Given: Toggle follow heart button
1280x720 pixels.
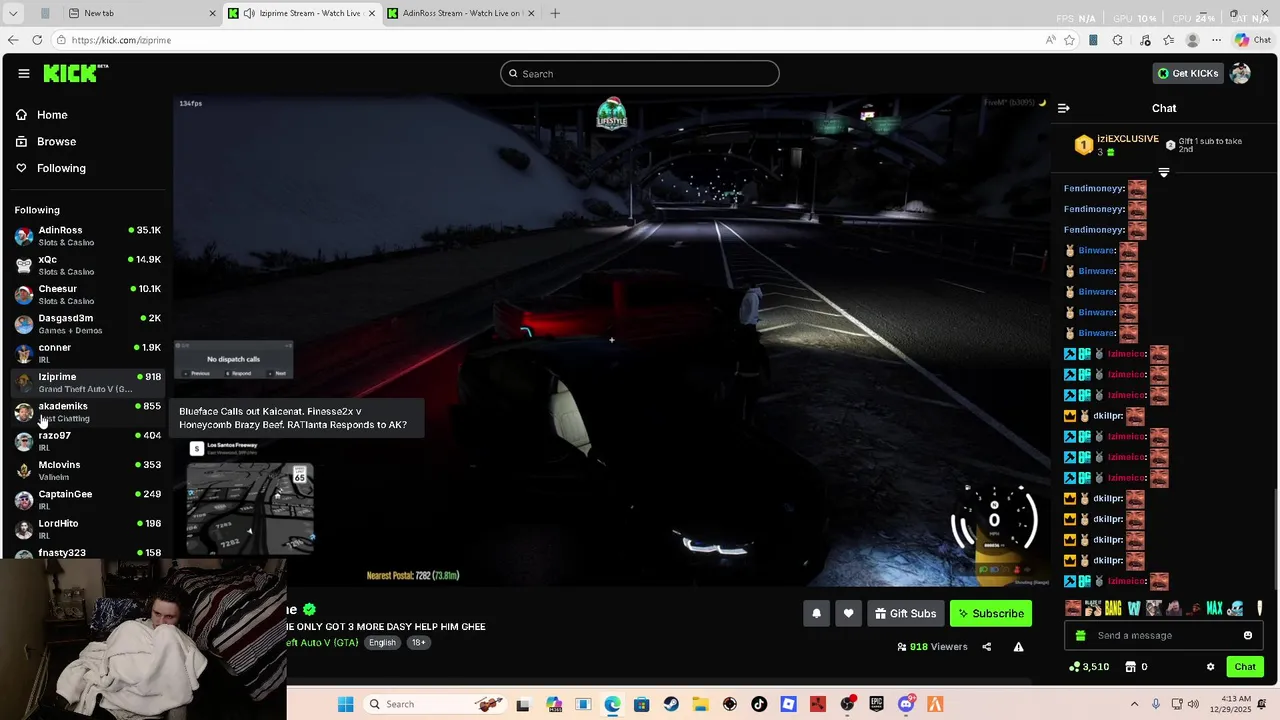Looking at the screenshot, I should pos(848,613).
